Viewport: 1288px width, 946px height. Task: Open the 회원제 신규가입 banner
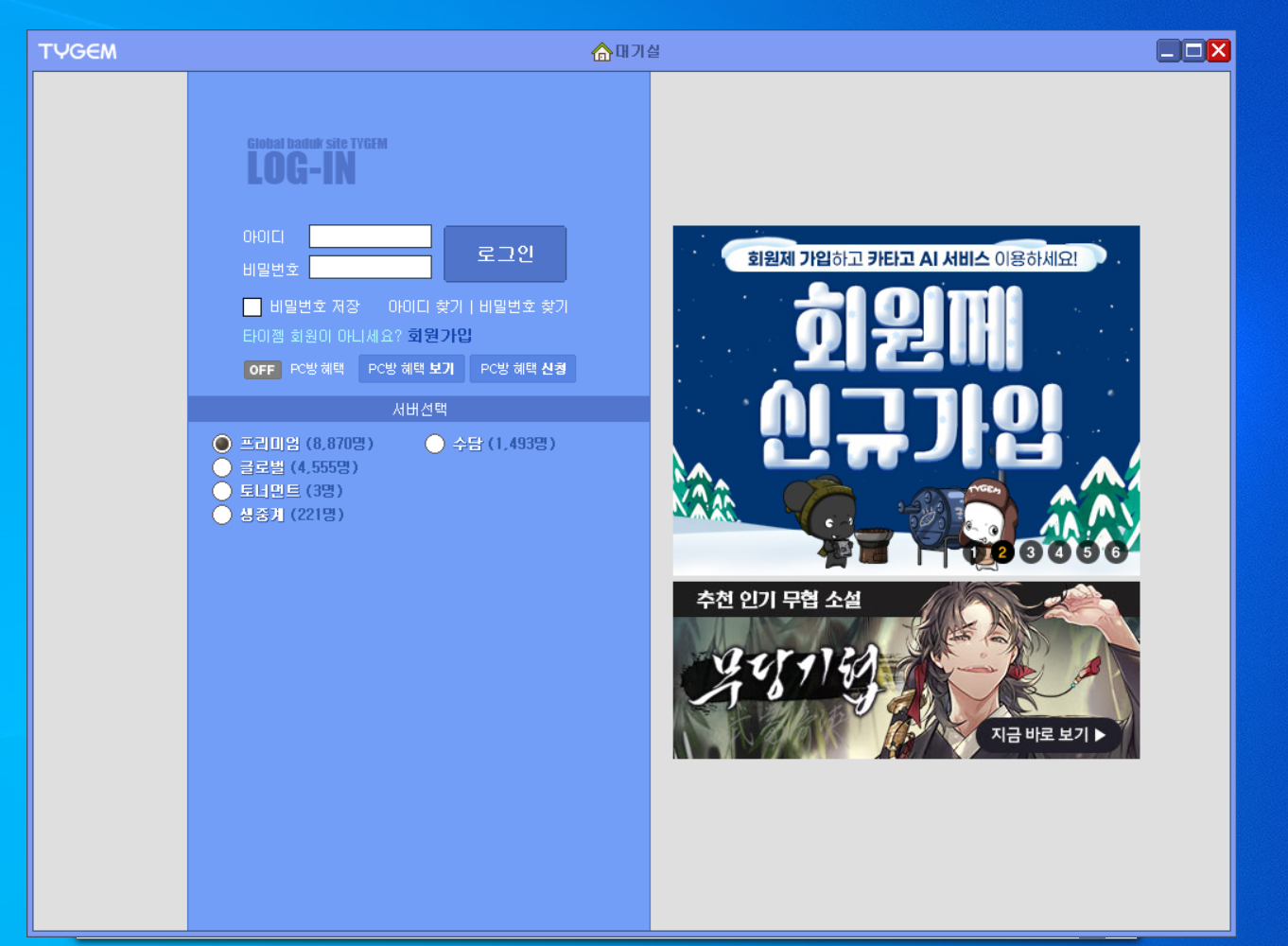[x=906, y=400]
